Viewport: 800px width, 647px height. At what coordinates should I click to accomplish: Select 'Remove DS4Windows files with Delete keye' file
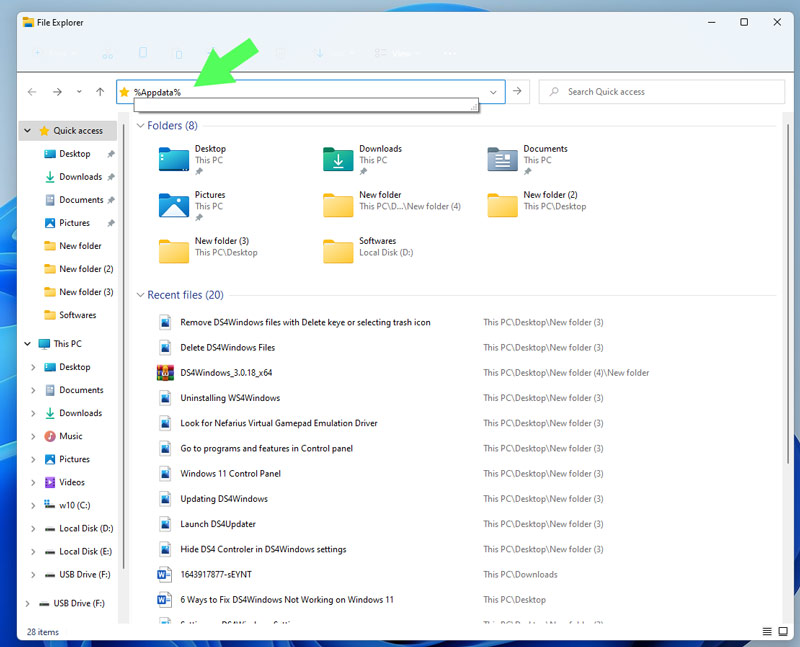coord(305,322)
